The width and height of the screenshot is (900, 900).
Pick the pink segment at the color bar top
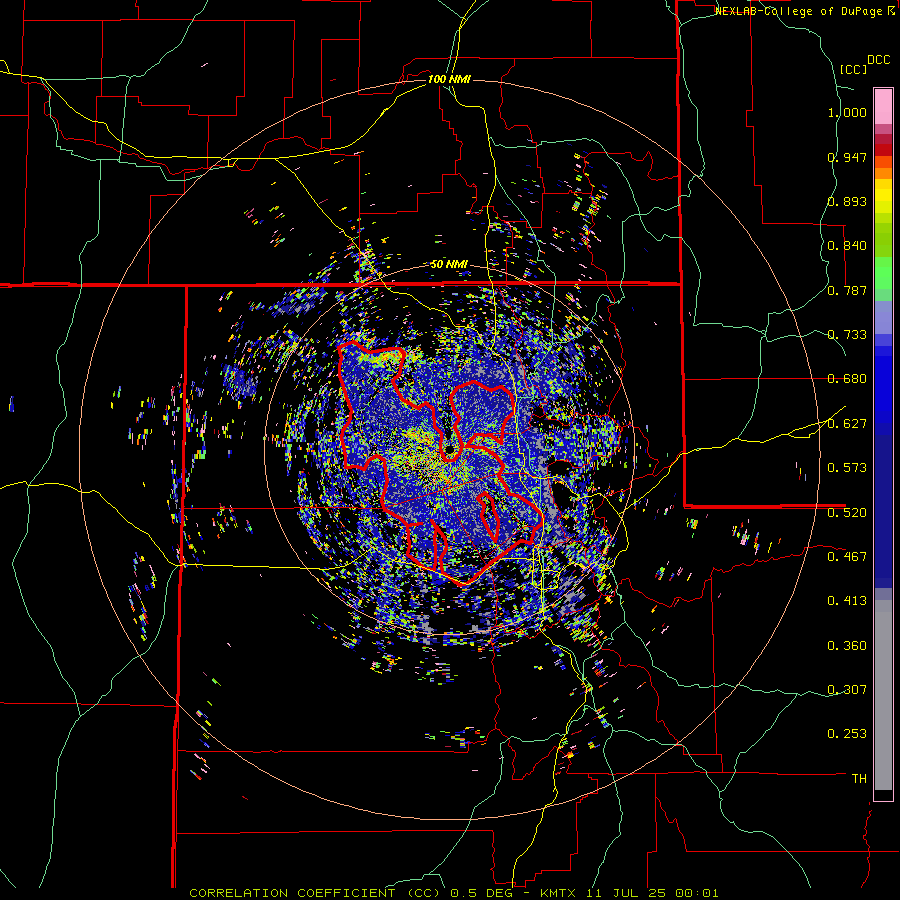point(883,107)
